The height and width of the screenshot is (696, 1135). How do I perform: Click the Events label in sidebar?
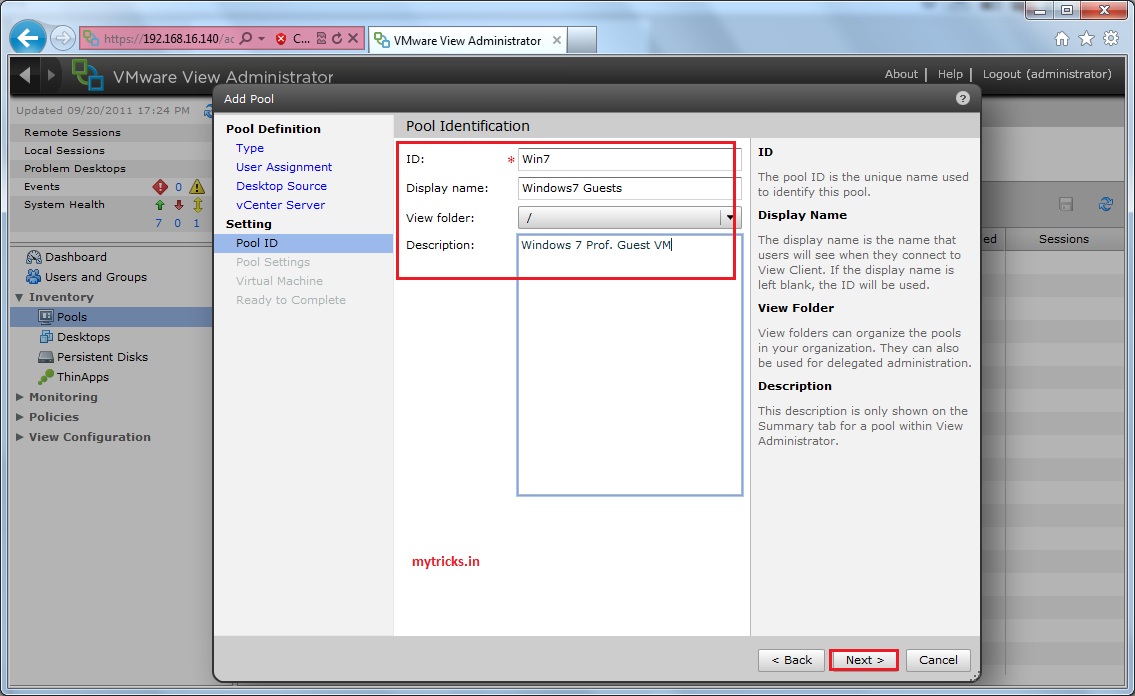tap(41, 187)
